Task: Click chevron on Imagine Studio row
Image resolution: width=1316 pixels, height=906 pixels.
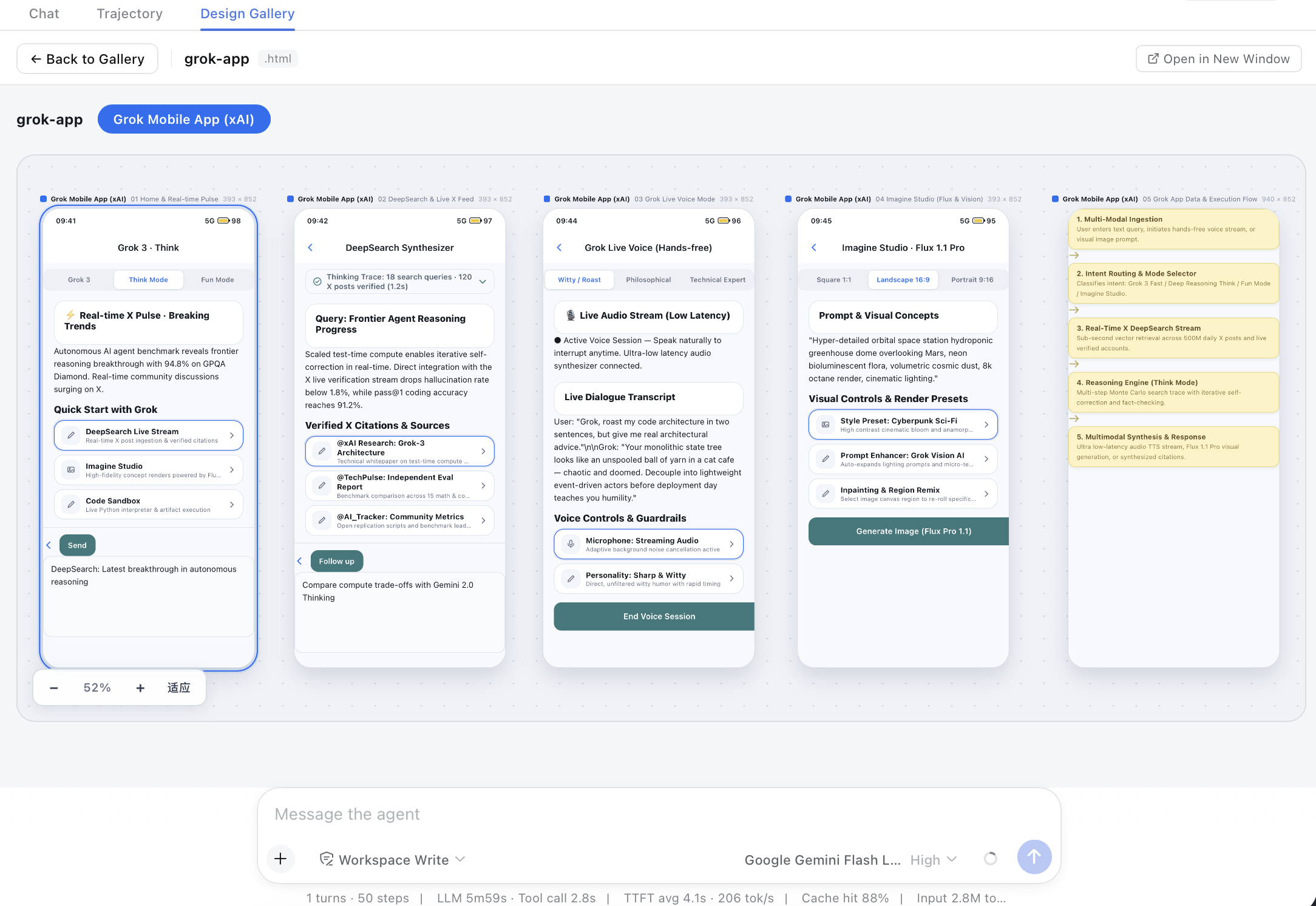Action: (232, 470)
